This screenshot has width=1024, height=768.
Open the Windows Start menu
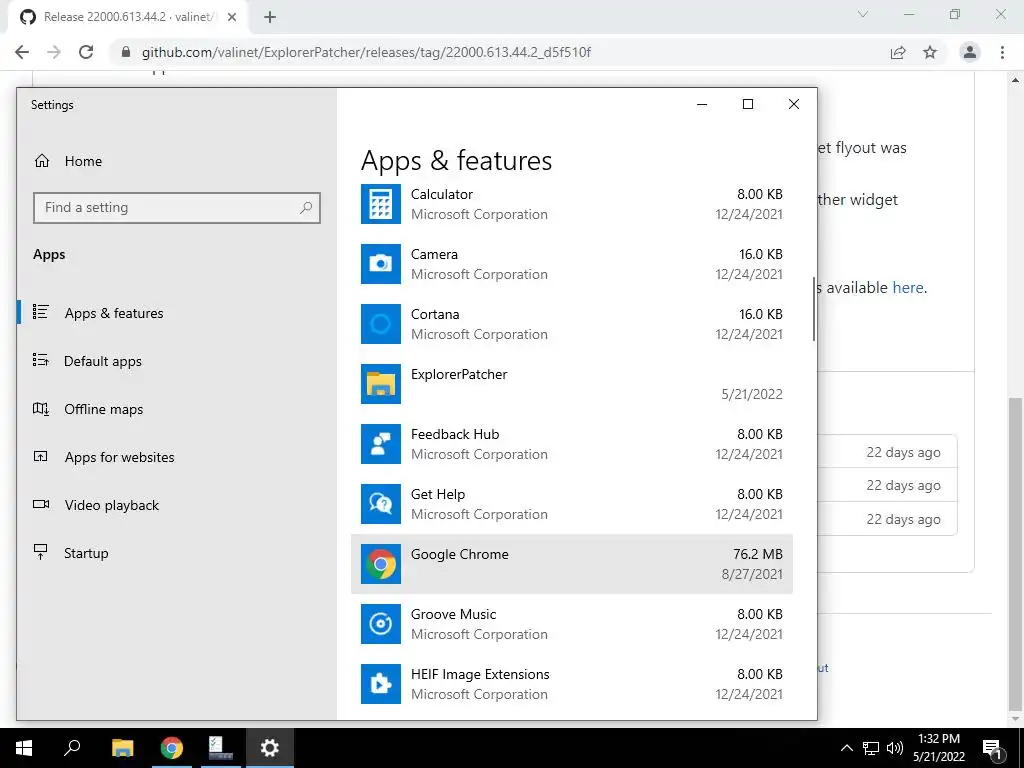[x=24, y=748]
